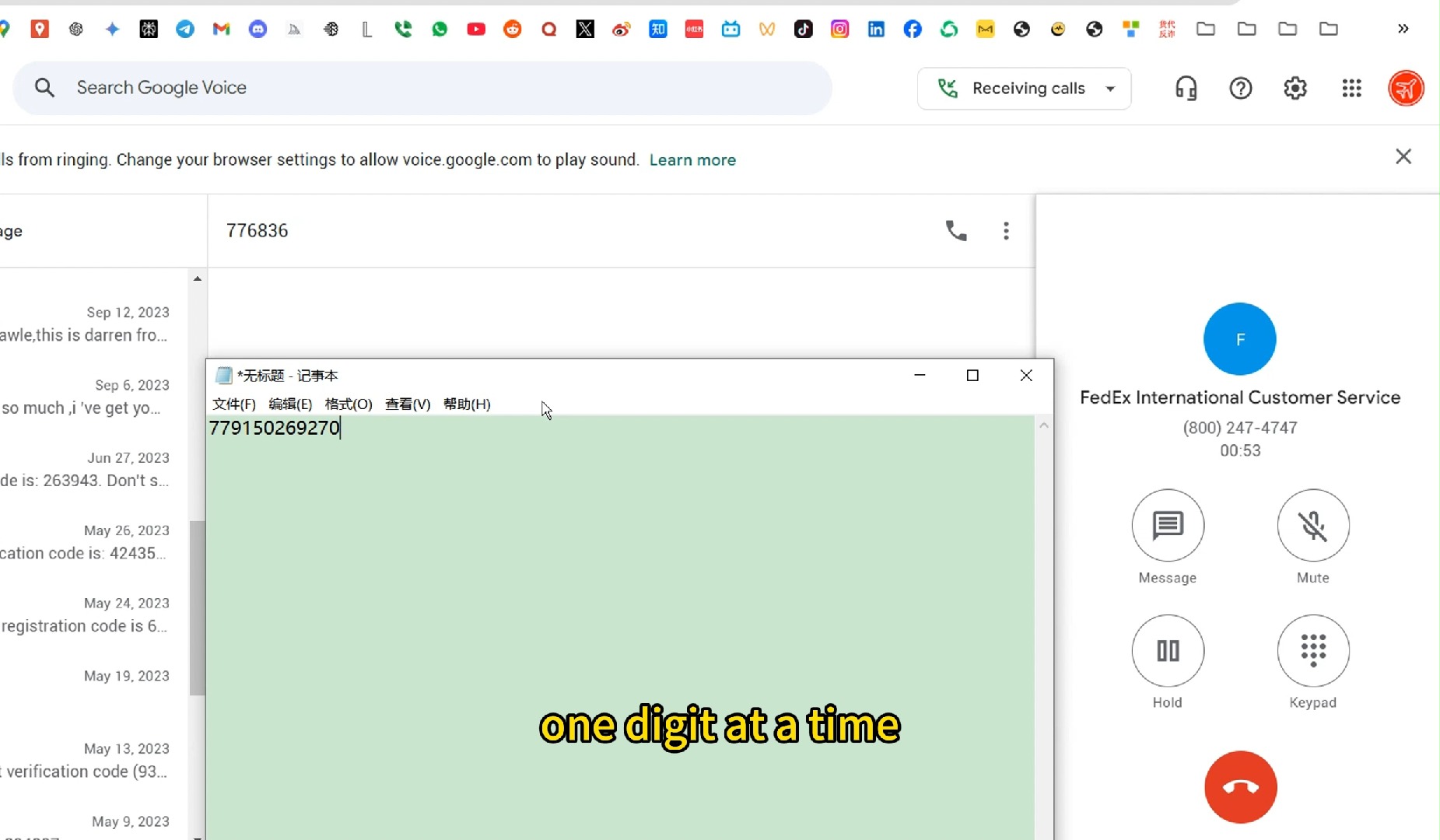Screen dimensions: 1440x840
Task: Put the FedEx call on hold
Action: coord(1168,651)
